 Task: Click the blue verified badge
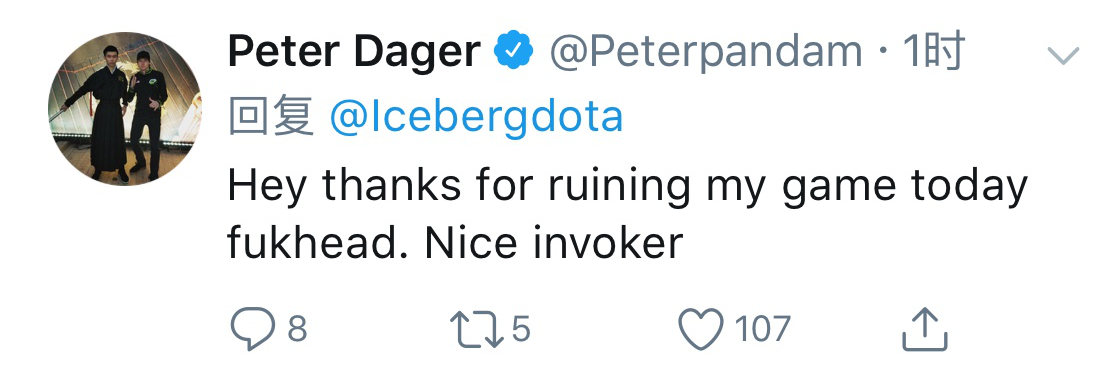pyautogui.click(x=514, y=51)
